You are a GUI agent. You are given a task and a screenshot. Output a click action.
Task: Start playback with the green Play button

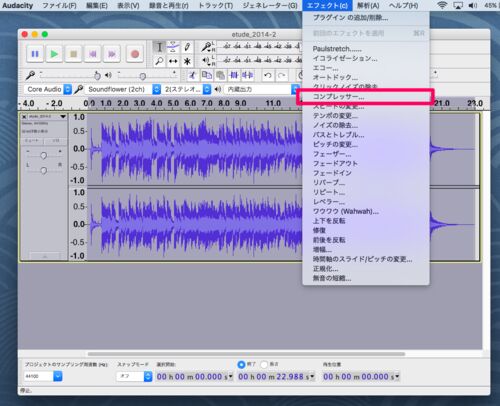[54, 54]
